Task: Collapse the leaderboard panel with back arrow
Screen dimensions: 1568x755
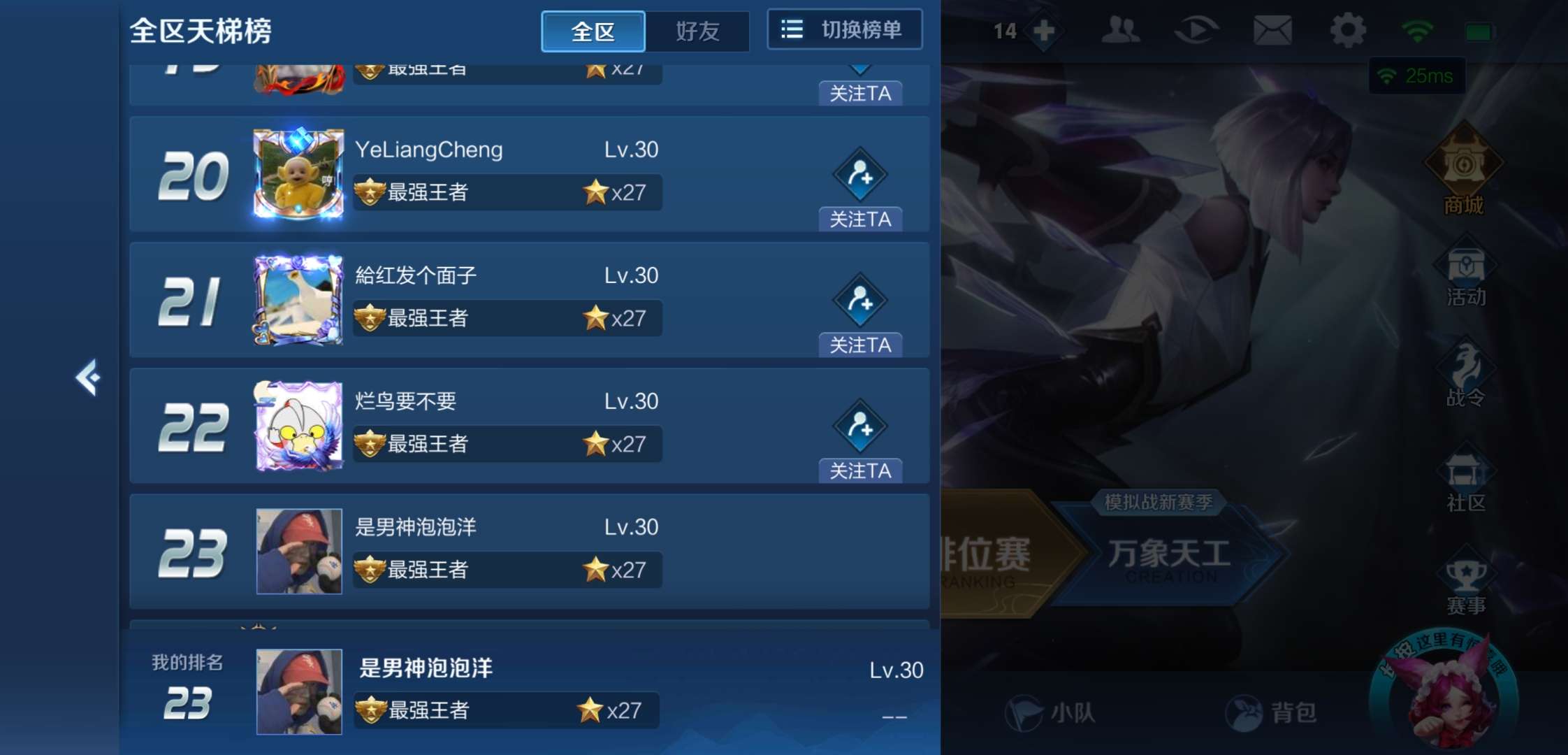Action: pyautogui.click(x=88, y=378)
